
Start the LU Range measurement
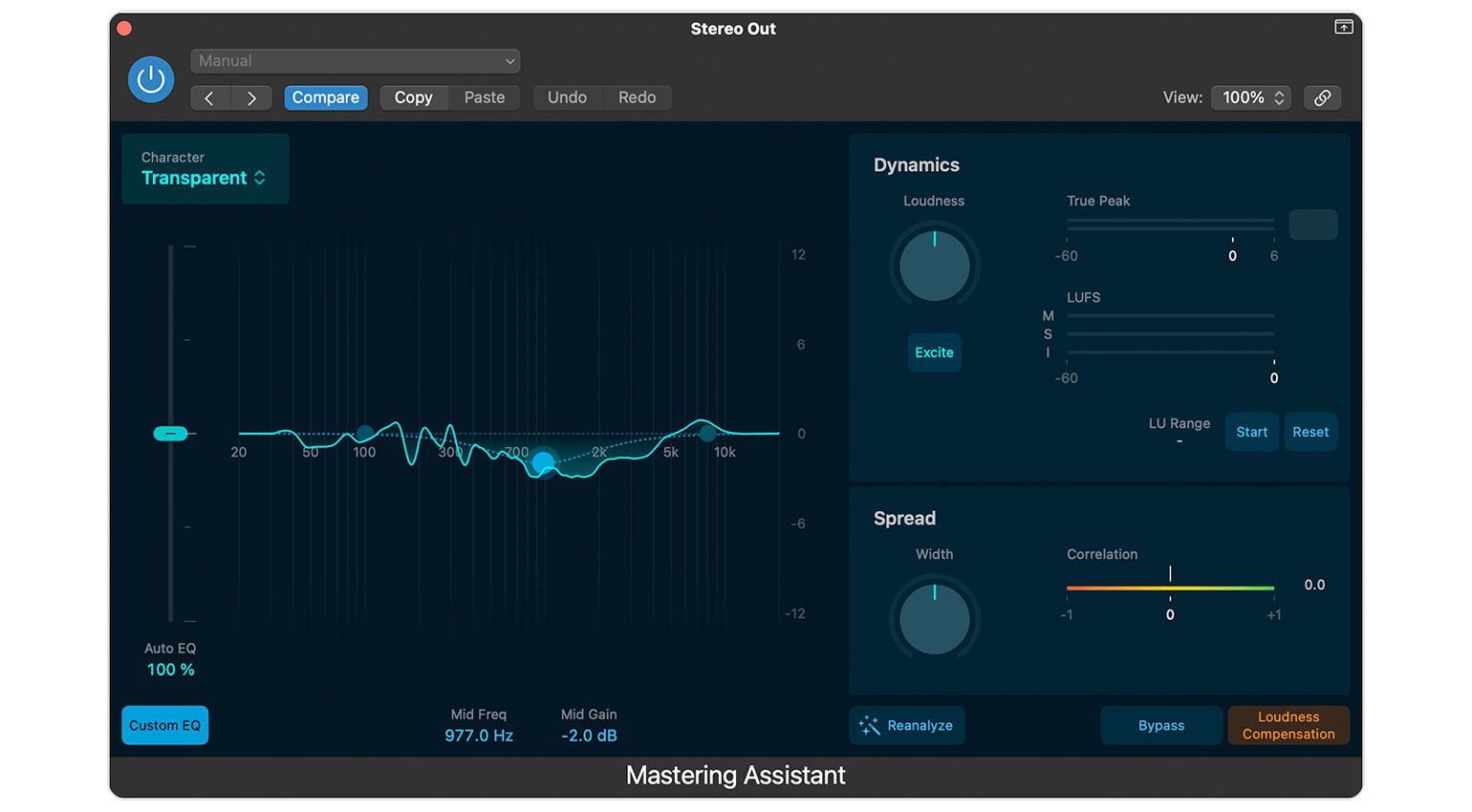[1251, 431]
